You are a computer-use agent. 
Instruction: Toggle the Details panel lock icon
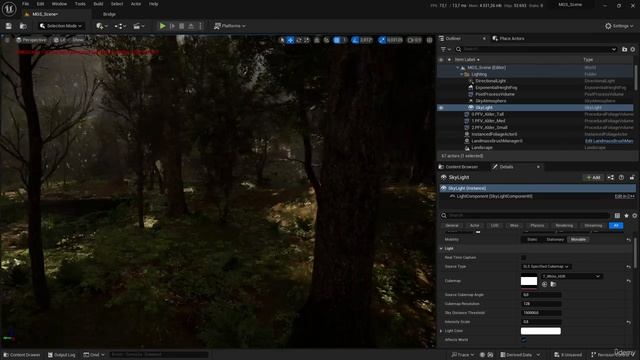pos(632,178)
